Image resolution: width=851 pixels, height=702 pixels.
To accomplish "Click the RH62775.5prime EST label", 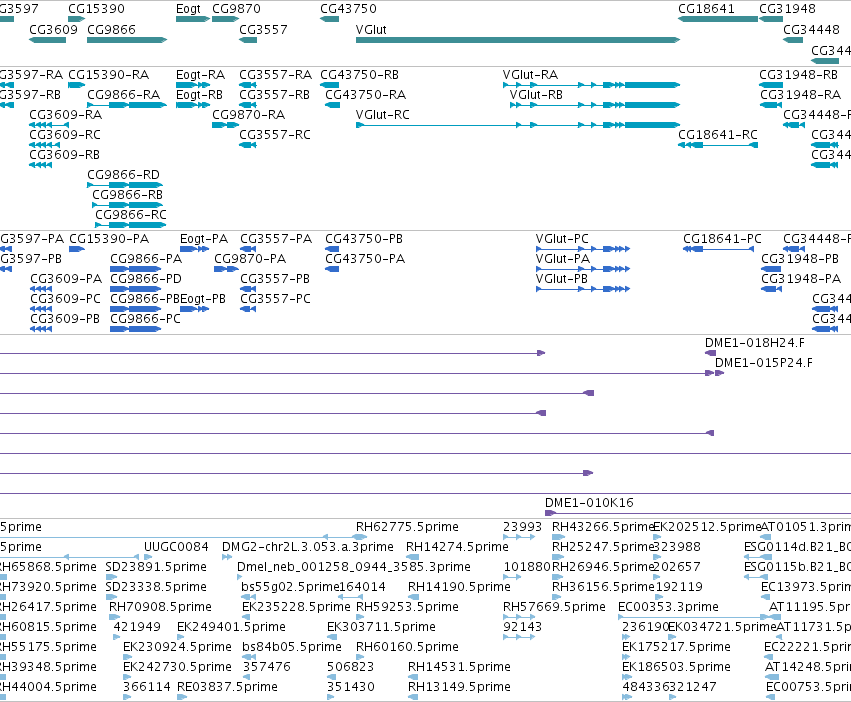I will click(407, 527).
